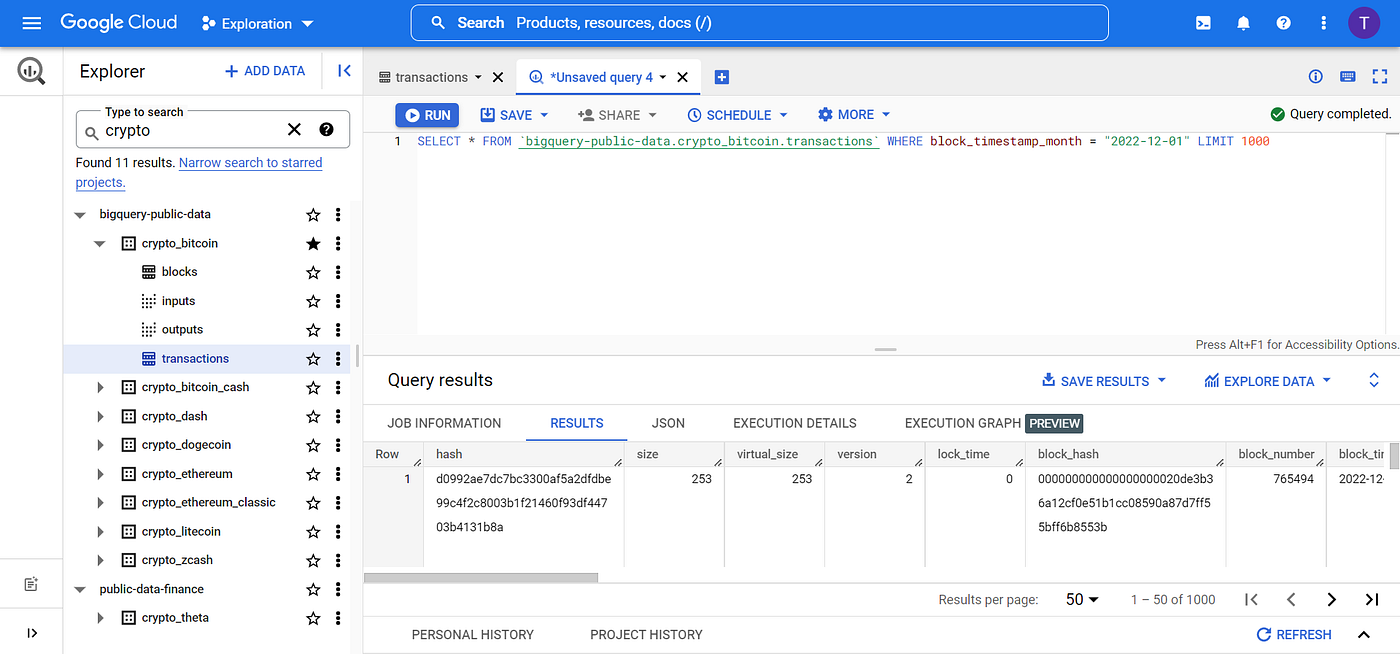
Task: Star the inputs table
Action: (313, 301)
